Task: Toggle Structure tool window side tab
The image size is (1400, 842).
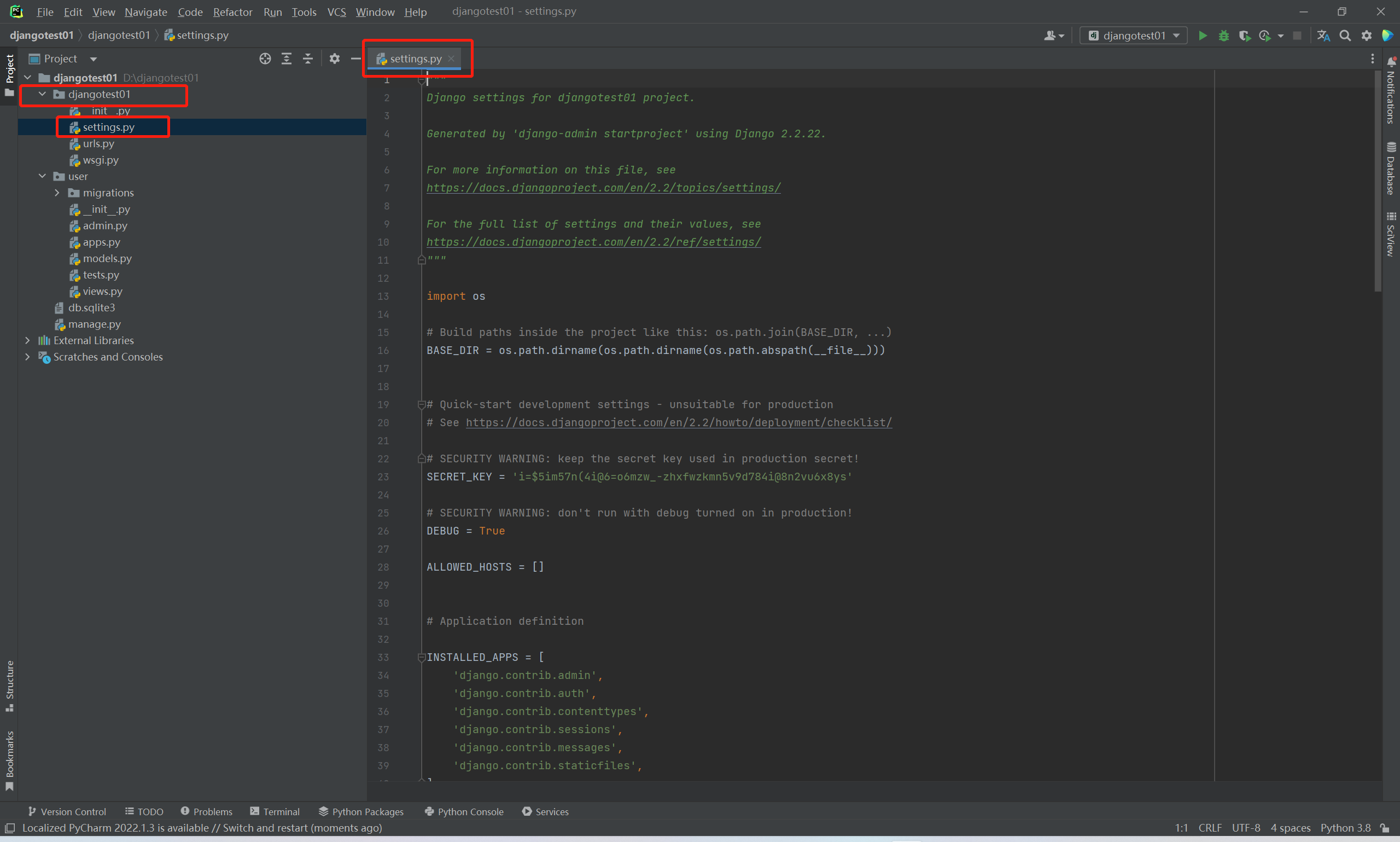Action: [x=9, y=686]
